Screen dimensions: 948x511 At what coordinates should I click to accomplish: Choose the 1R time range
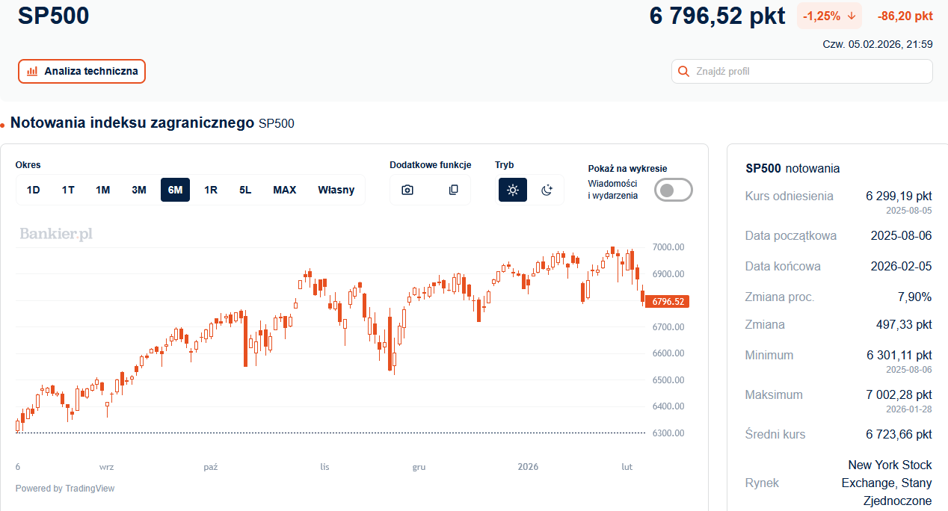[x=210, y=190]
